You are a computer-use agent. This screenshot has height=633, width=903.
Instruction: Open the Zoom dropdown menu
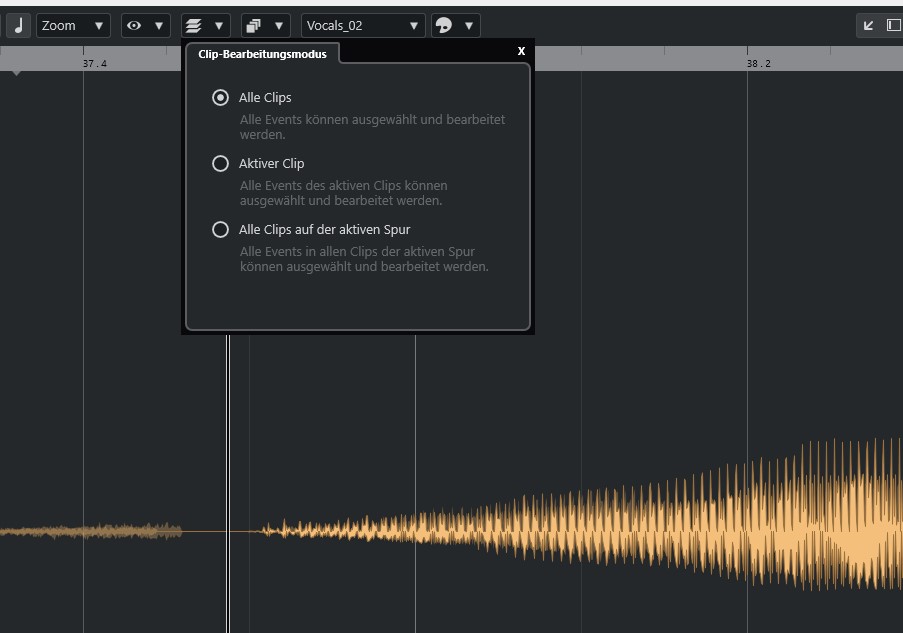tap(73, 26)
